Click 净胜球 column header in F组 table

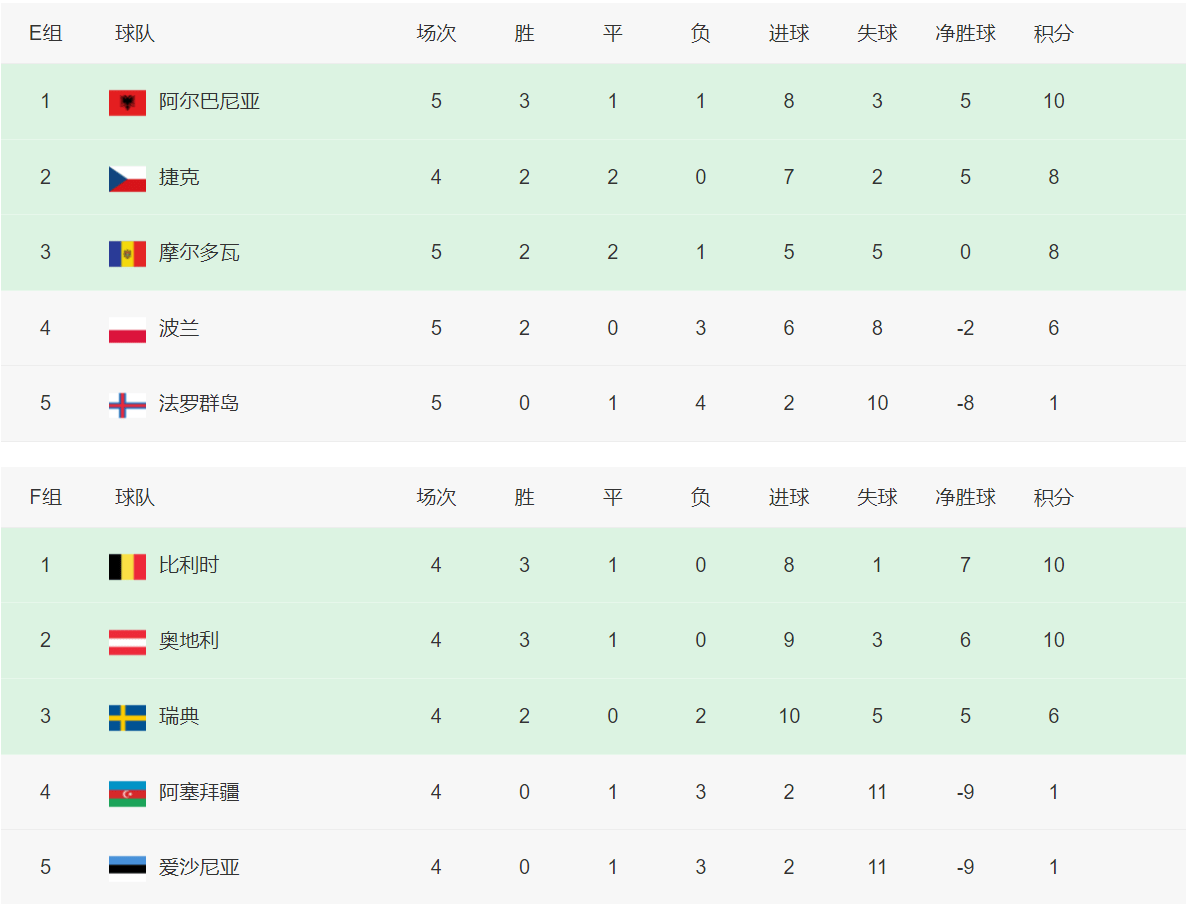(x=965, y=497)
